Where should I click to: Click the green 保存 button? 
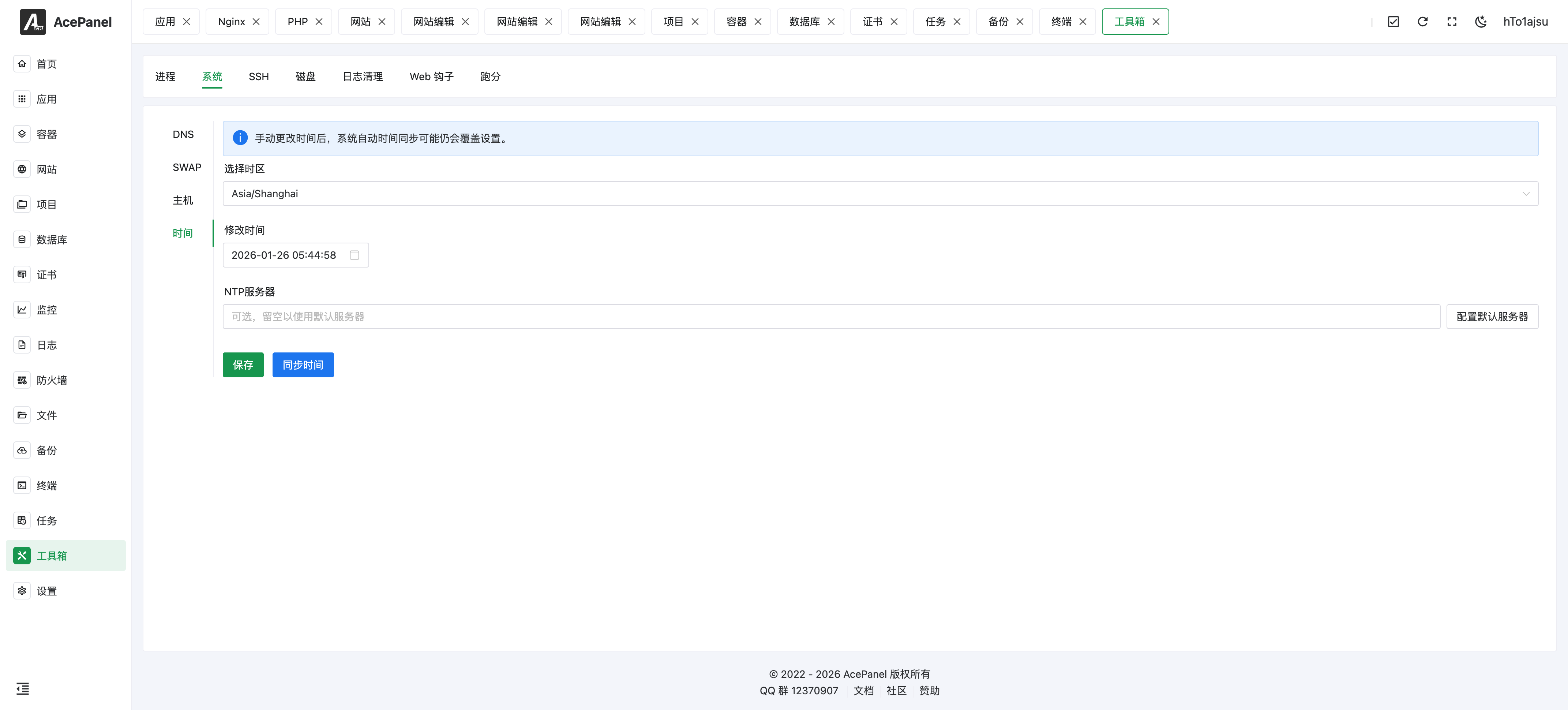coord(243,365)
